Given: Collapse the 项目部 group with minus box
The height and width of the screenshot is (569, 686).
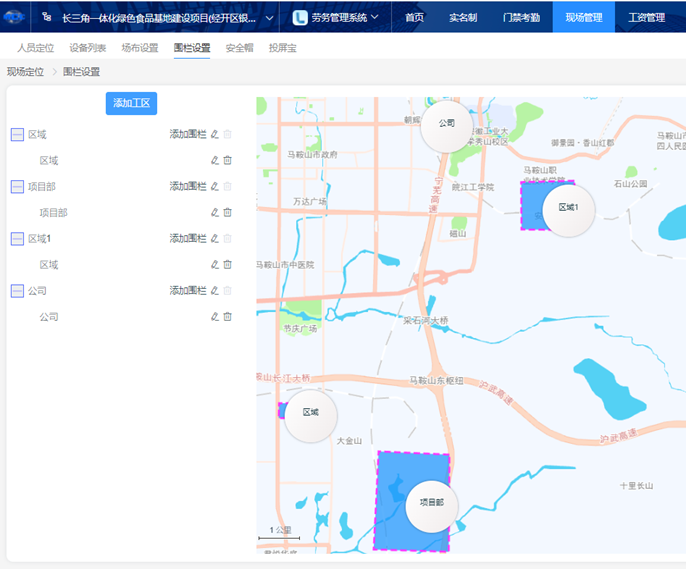Looking at the screenshot, I should [17, 186].
